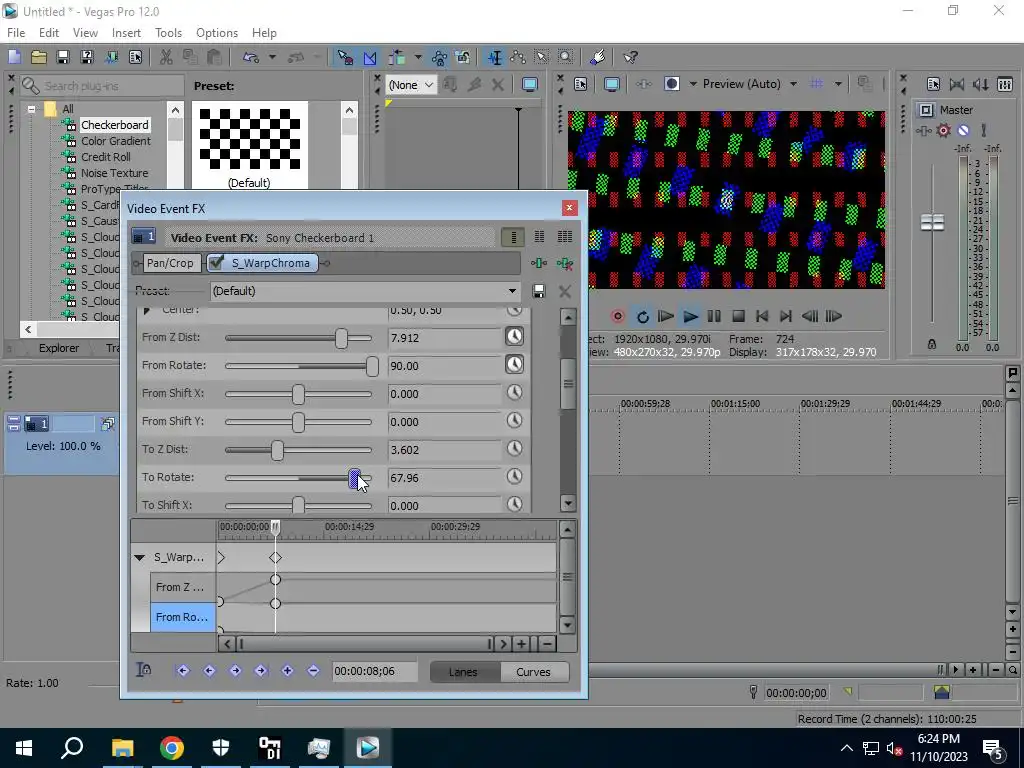Click the Master volume fader
Screen dimensions: 1024x768
(932, 222)
